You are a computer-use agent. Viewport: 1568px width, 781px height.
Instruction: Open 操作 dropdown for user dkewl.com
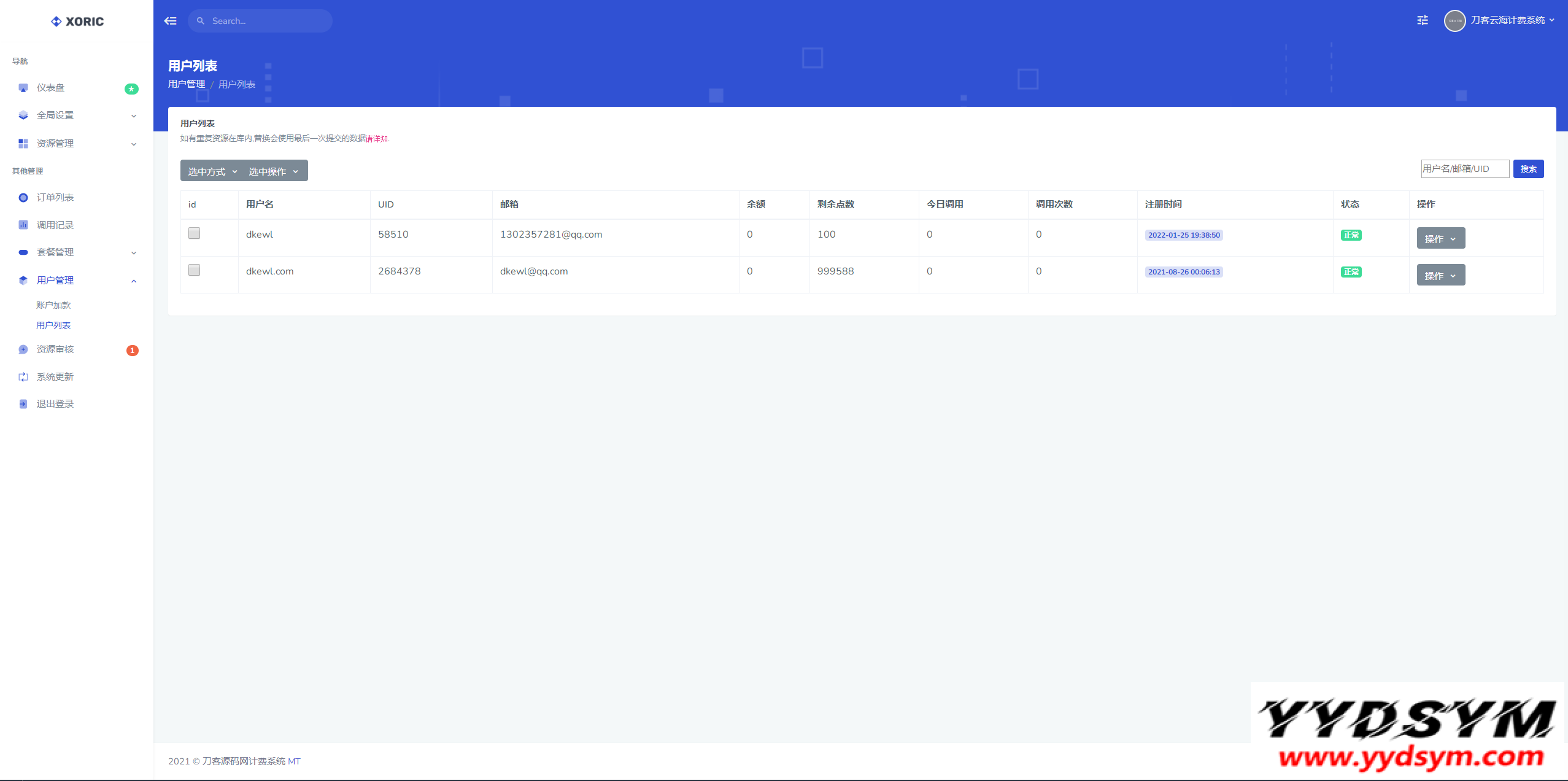[1440, 276]
